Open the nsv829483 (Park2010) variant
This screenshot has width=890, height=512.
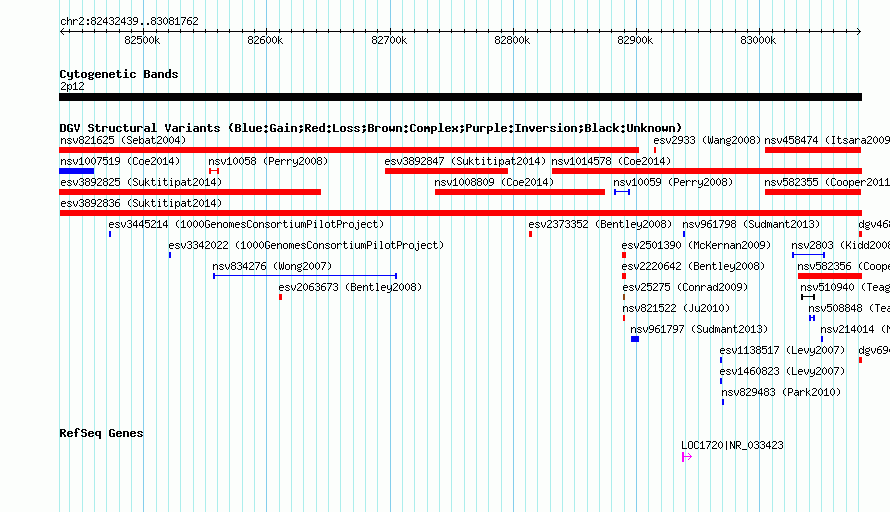781,392
